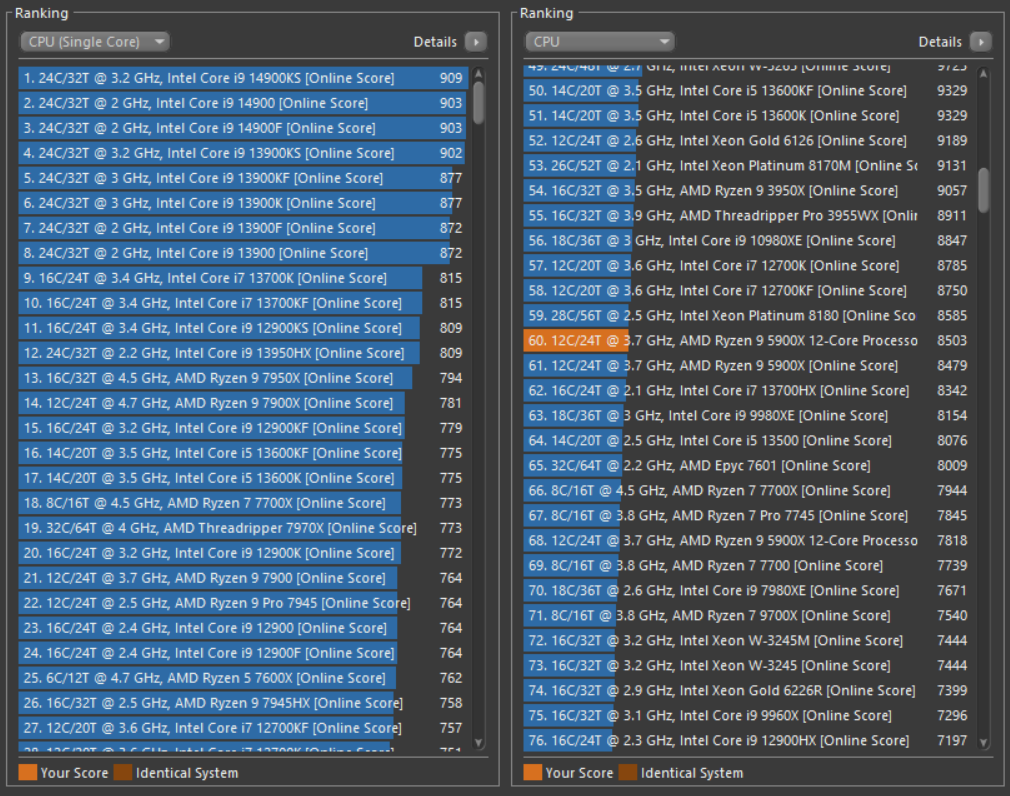1010x796 pixels.
Task: Select row 4 Intel Core i9 13900KS
Action: (243, 153)
